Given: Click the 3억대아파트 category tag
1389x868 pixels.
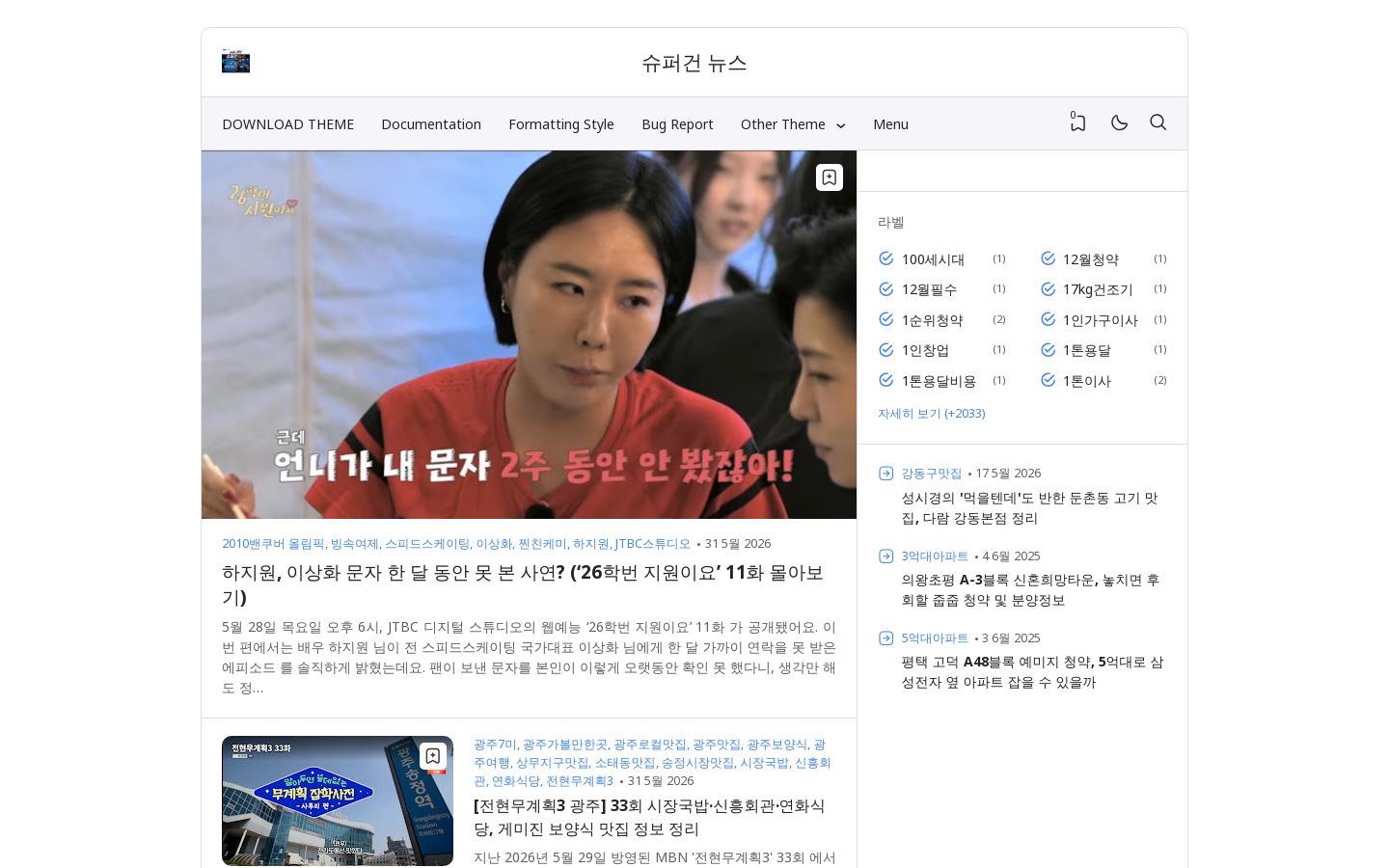Looking at the screenshot, I should (935, 556).
